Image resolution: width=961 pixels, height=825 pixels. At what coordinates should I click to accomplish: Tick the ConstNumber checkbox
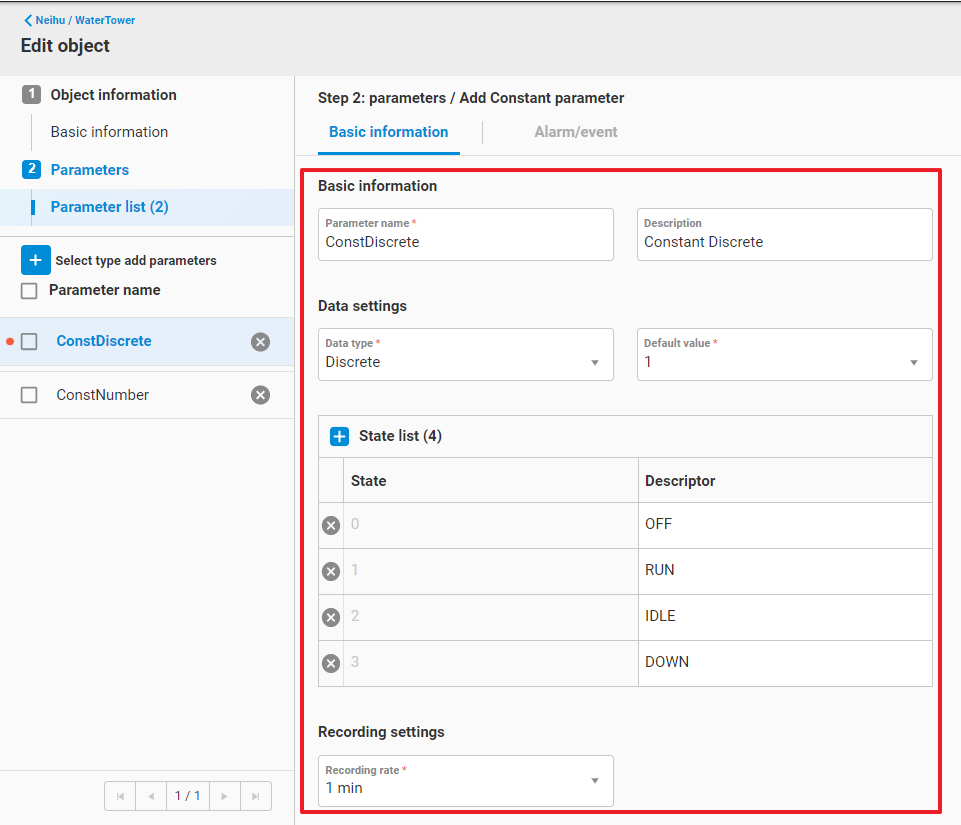(29, 395)
